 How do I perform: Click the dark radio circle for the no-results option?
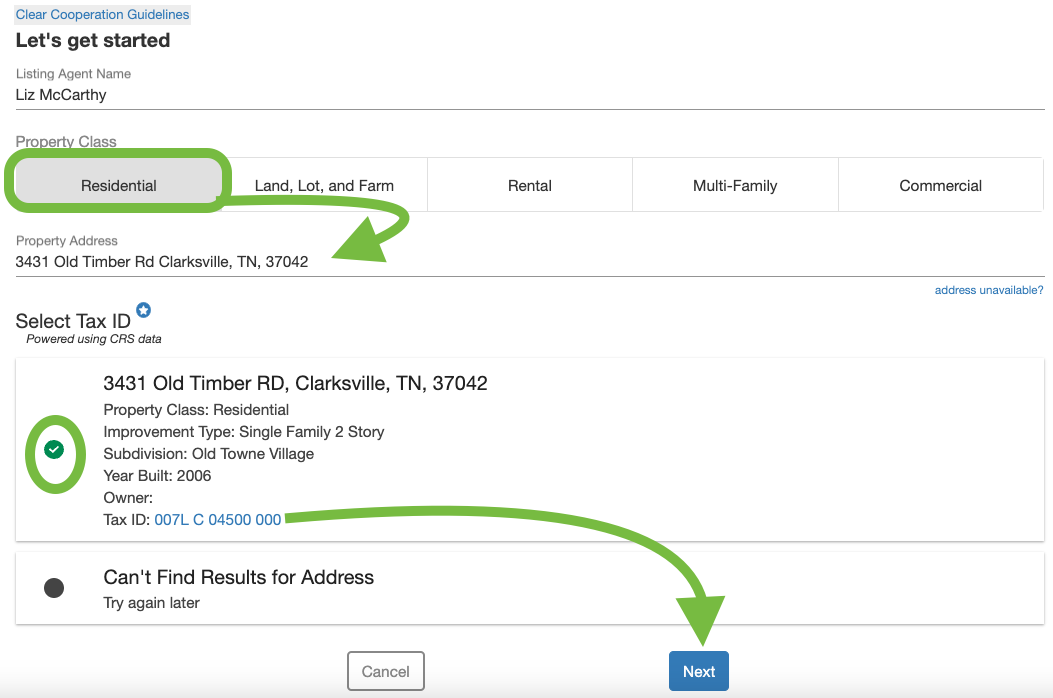tap(54, 588)
